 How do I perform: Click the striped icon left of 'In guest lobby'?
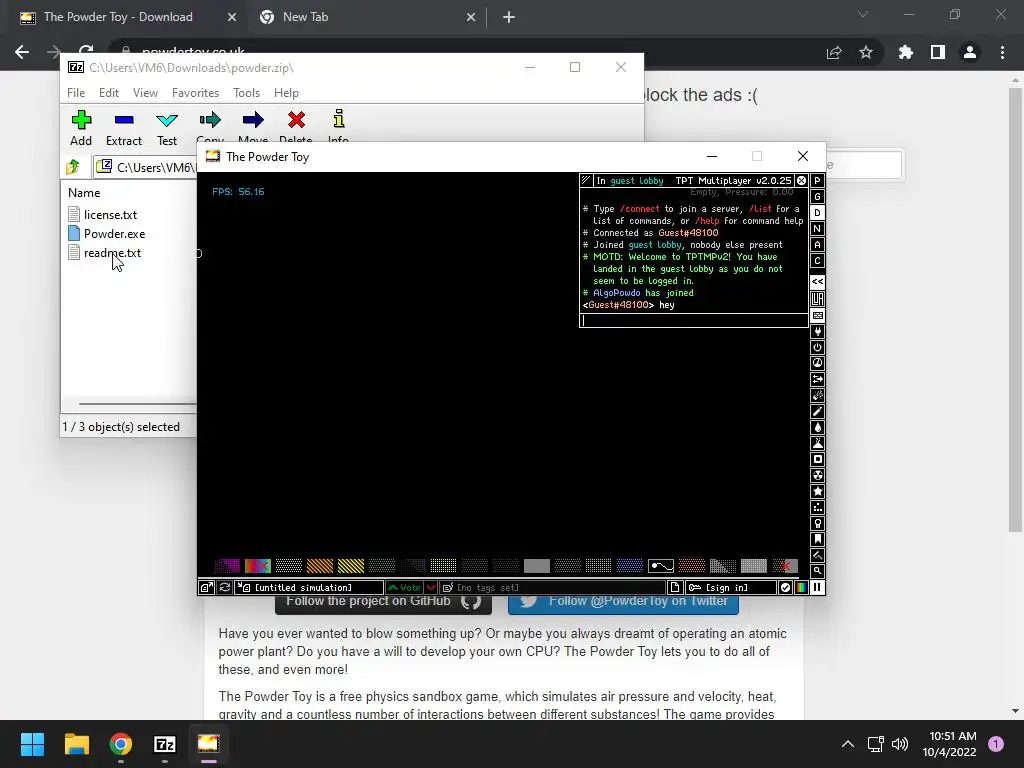pos(586,181)
